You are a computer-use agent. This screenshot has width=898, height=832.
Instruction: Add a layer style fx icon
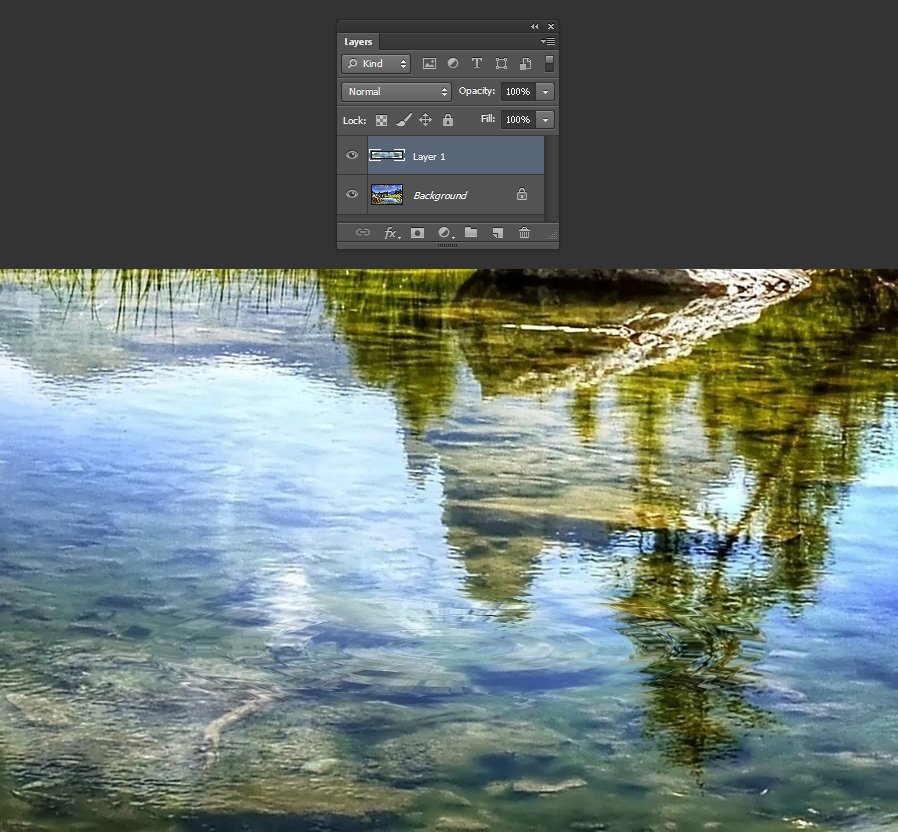(391, 233)
